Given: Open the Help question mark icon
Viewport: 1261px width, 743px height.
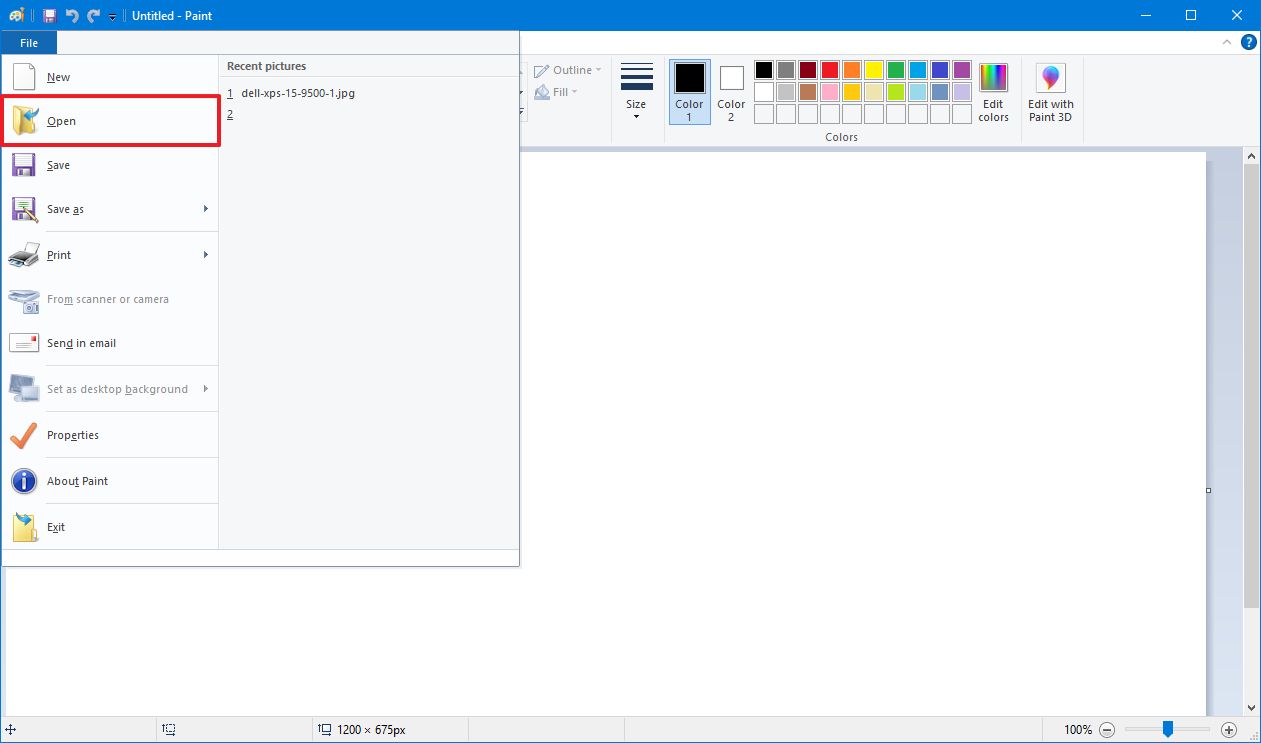Looking at the screenshot, I should coord(1249,42).
